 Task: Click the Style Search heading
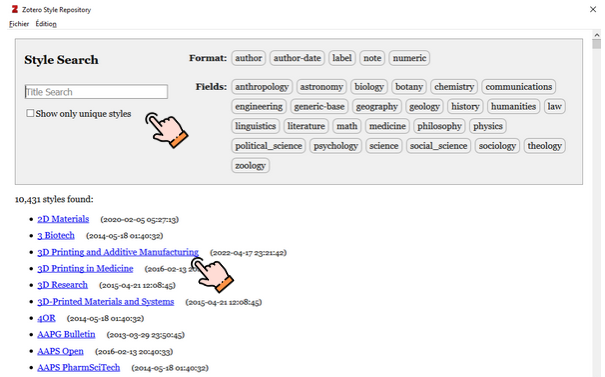point(61,60)
